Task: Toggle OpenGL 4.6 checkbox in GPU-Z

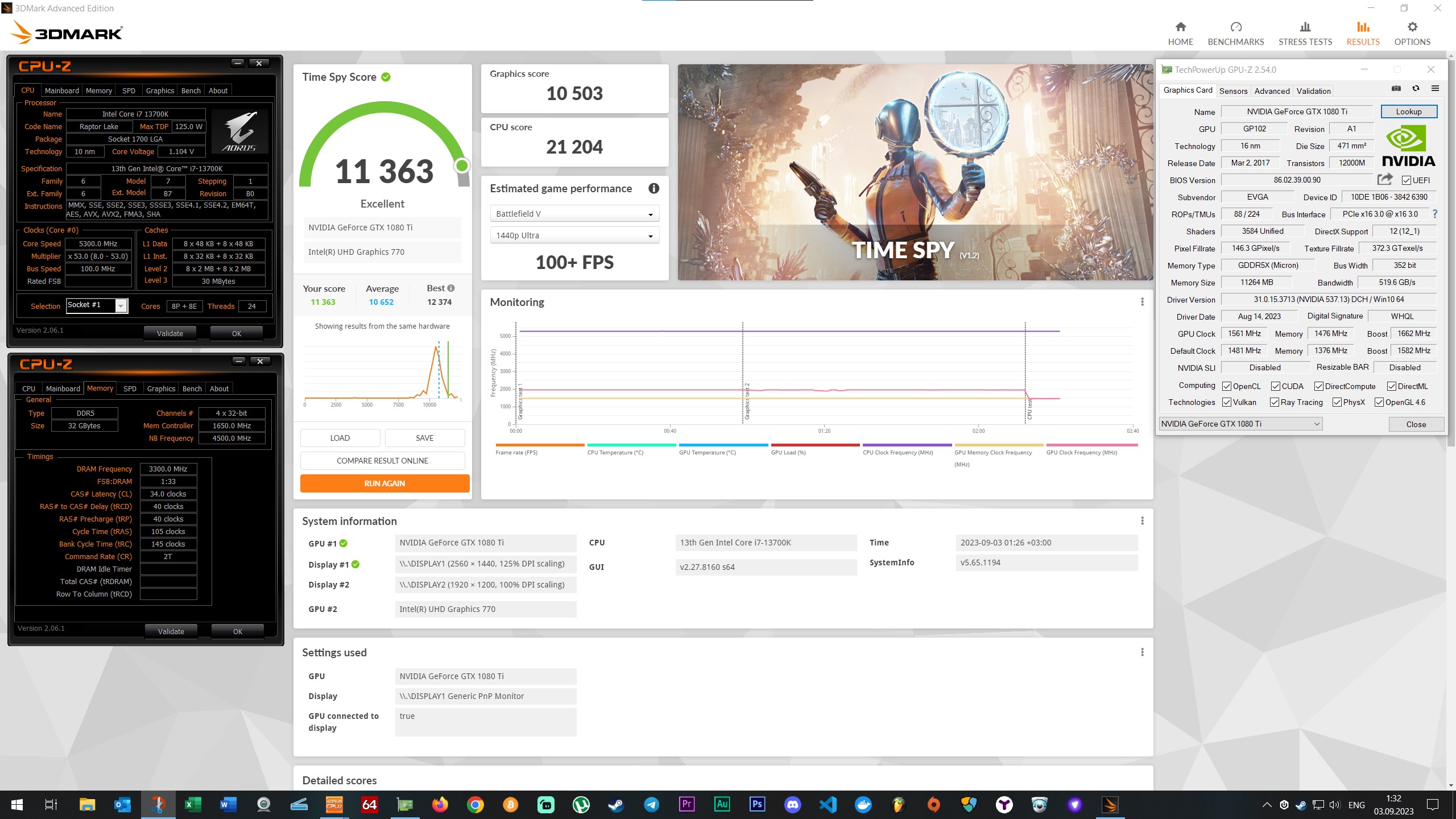Action: pos(1379,402)
